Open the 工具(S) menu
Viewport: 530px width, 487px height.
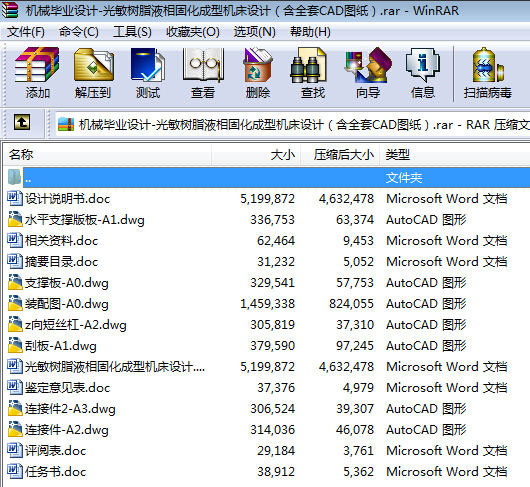[x=132, y=32]
